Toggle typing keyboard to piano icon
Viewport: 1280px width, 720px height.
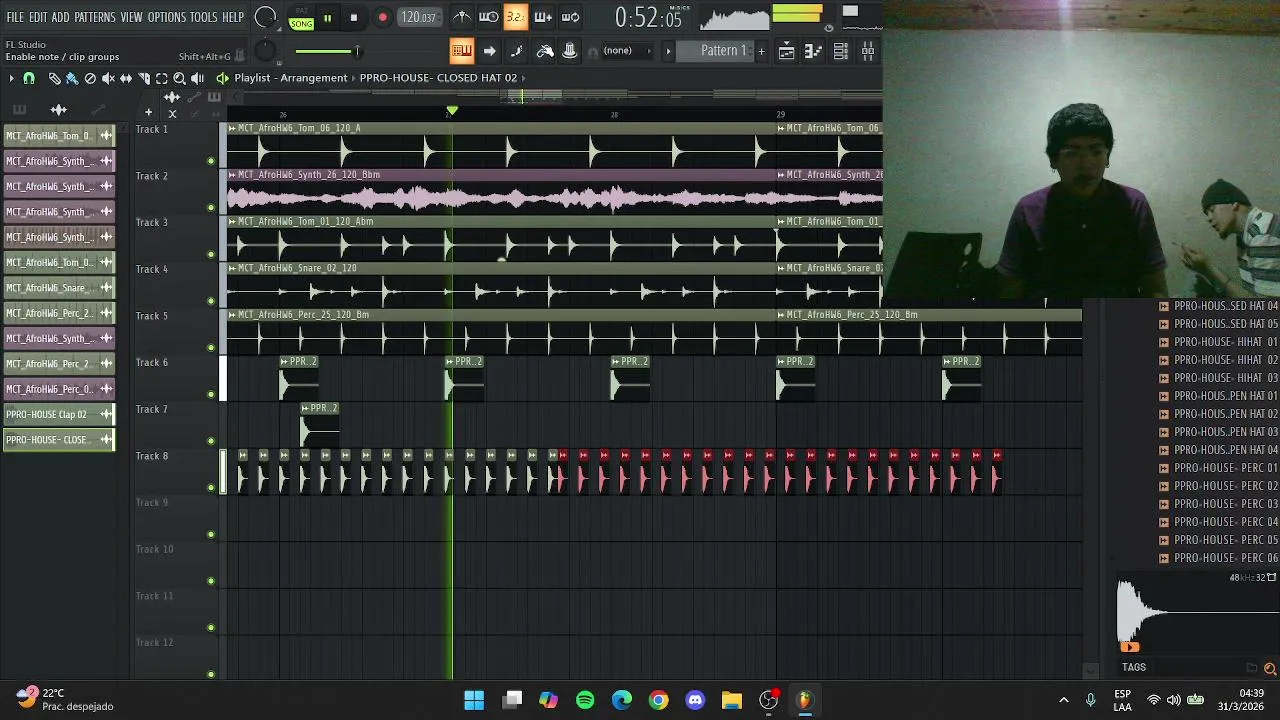coord(461,51)
